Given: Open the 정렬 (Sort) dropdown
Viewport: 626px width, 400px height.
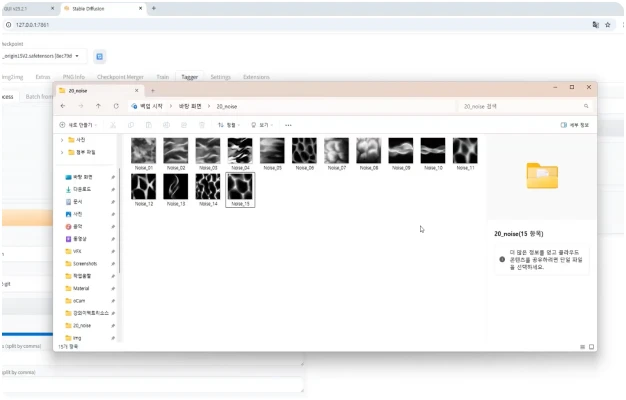Looking at the screenshot, I should click(229, 125).
